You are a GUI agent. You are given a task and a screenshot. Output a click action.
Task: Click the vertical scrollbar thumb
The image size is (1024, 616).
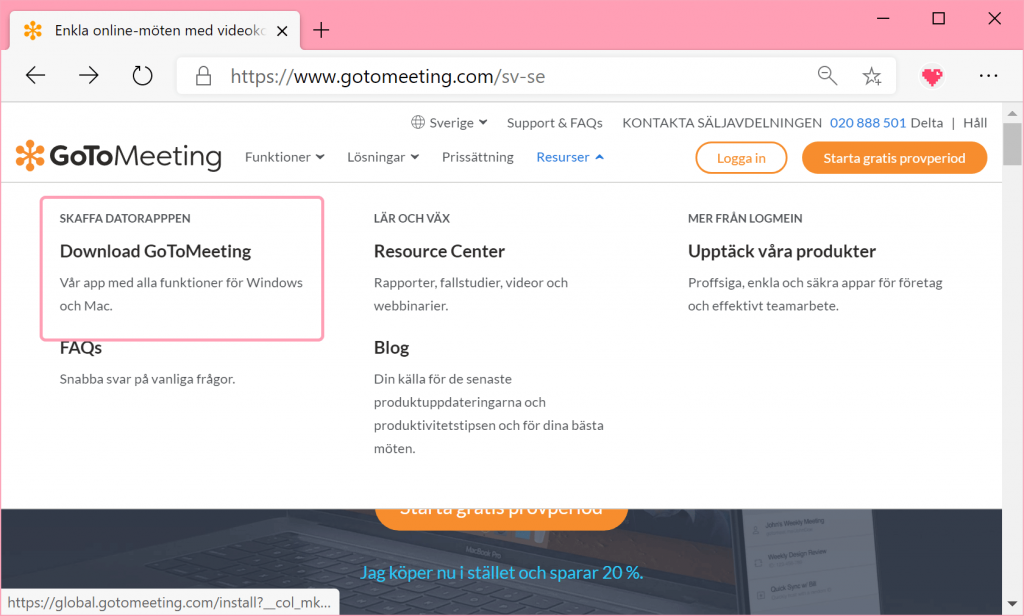click(1012, 144)
